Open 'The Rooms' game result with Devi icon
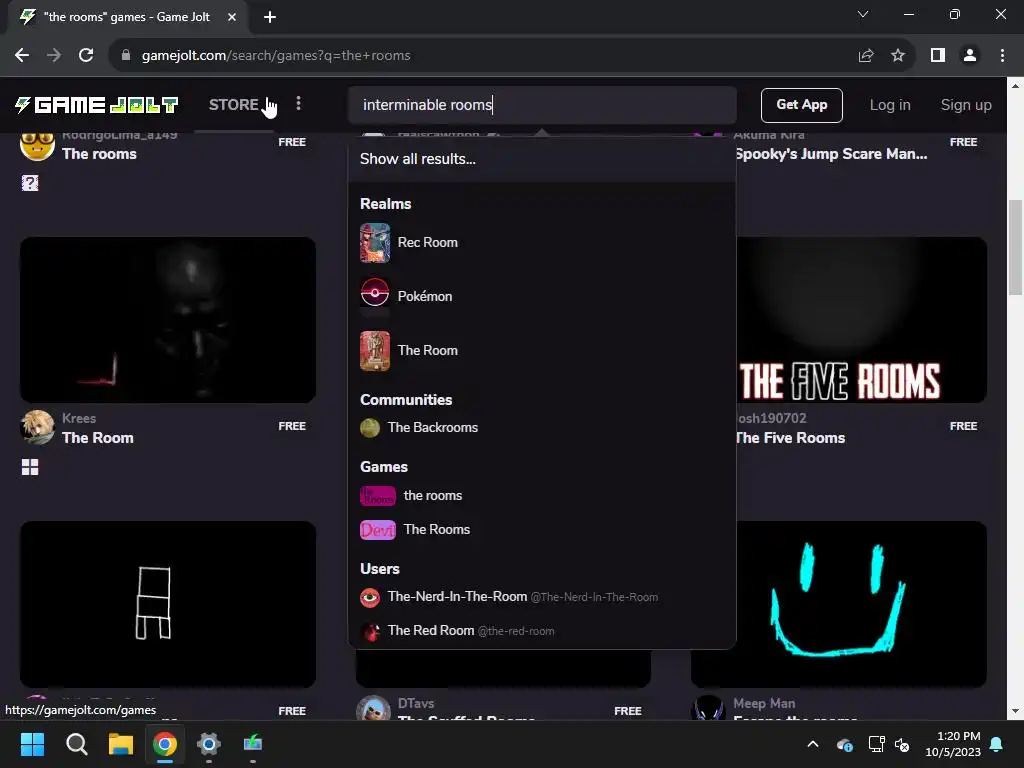 tap(542, 530)
